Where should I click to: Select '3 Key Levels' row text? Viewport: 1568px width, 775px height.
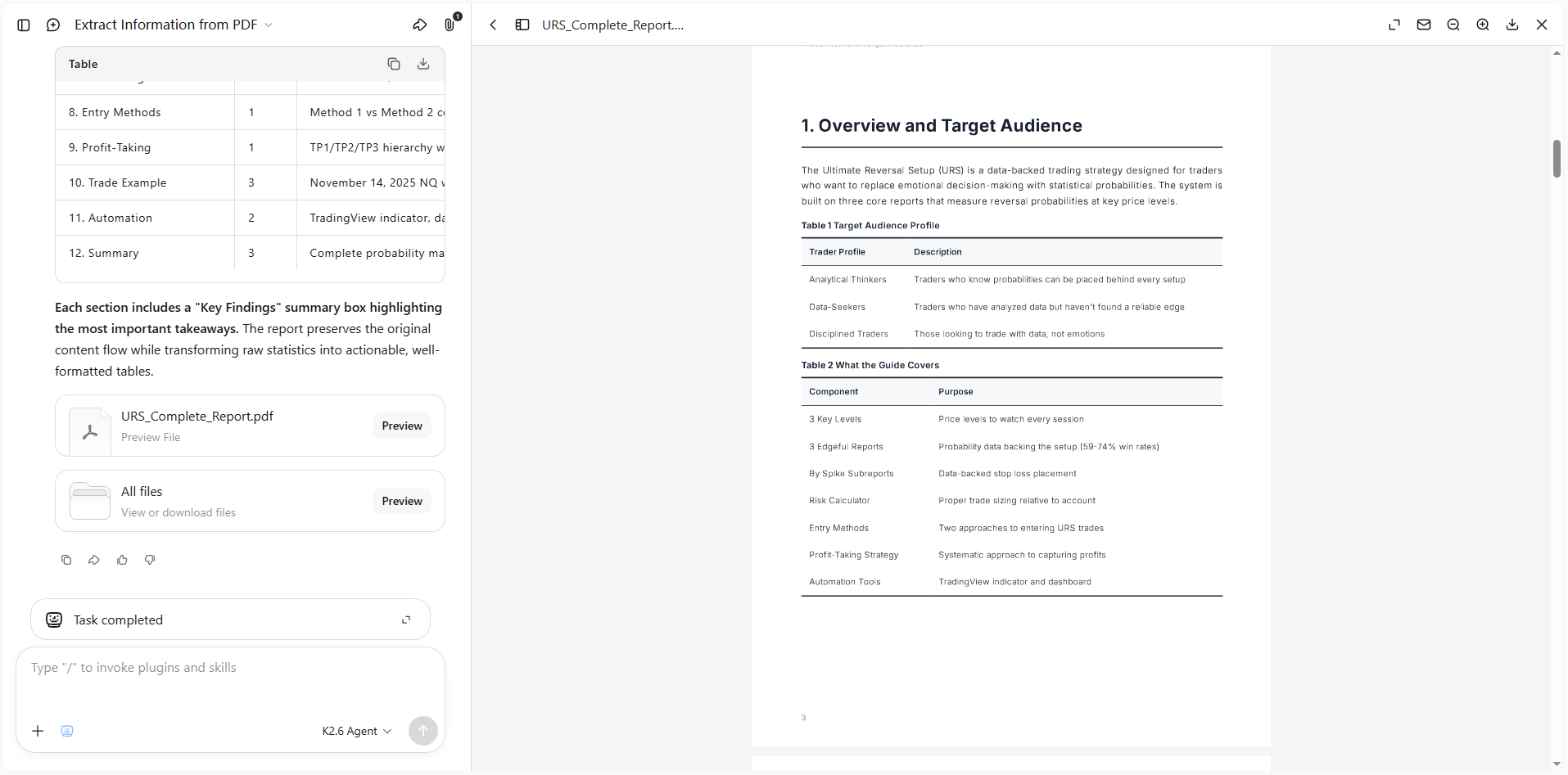pyautogui.click(x=835, y=419)
